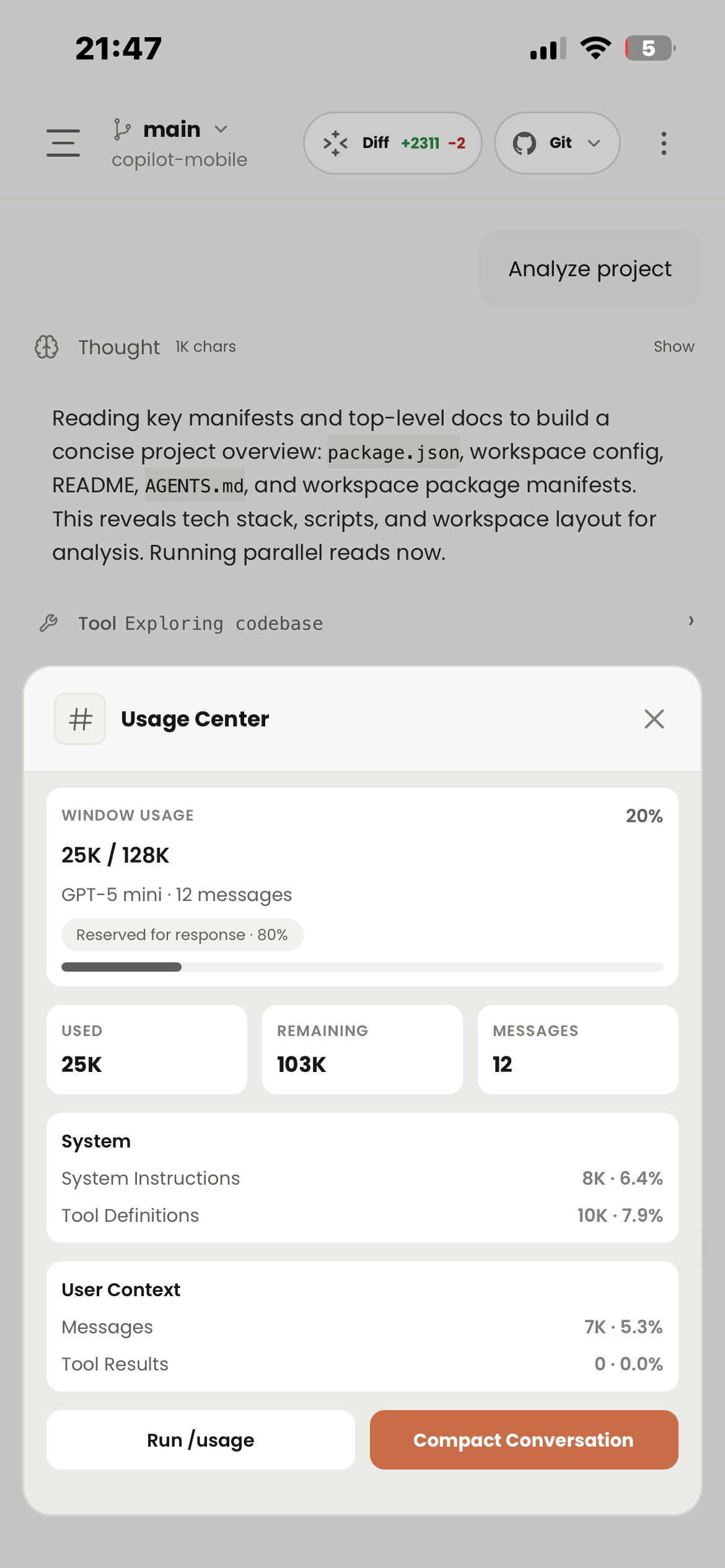Dismiss the Usage Center panel

pyautogui.click(x=654, y=719)
